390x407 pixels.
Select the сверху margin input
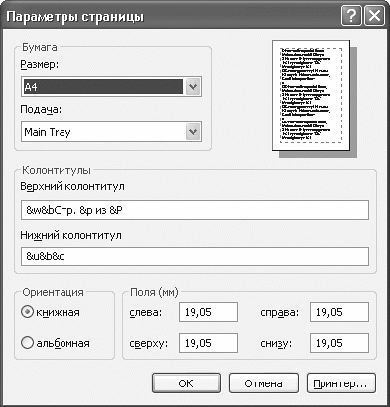208,343
